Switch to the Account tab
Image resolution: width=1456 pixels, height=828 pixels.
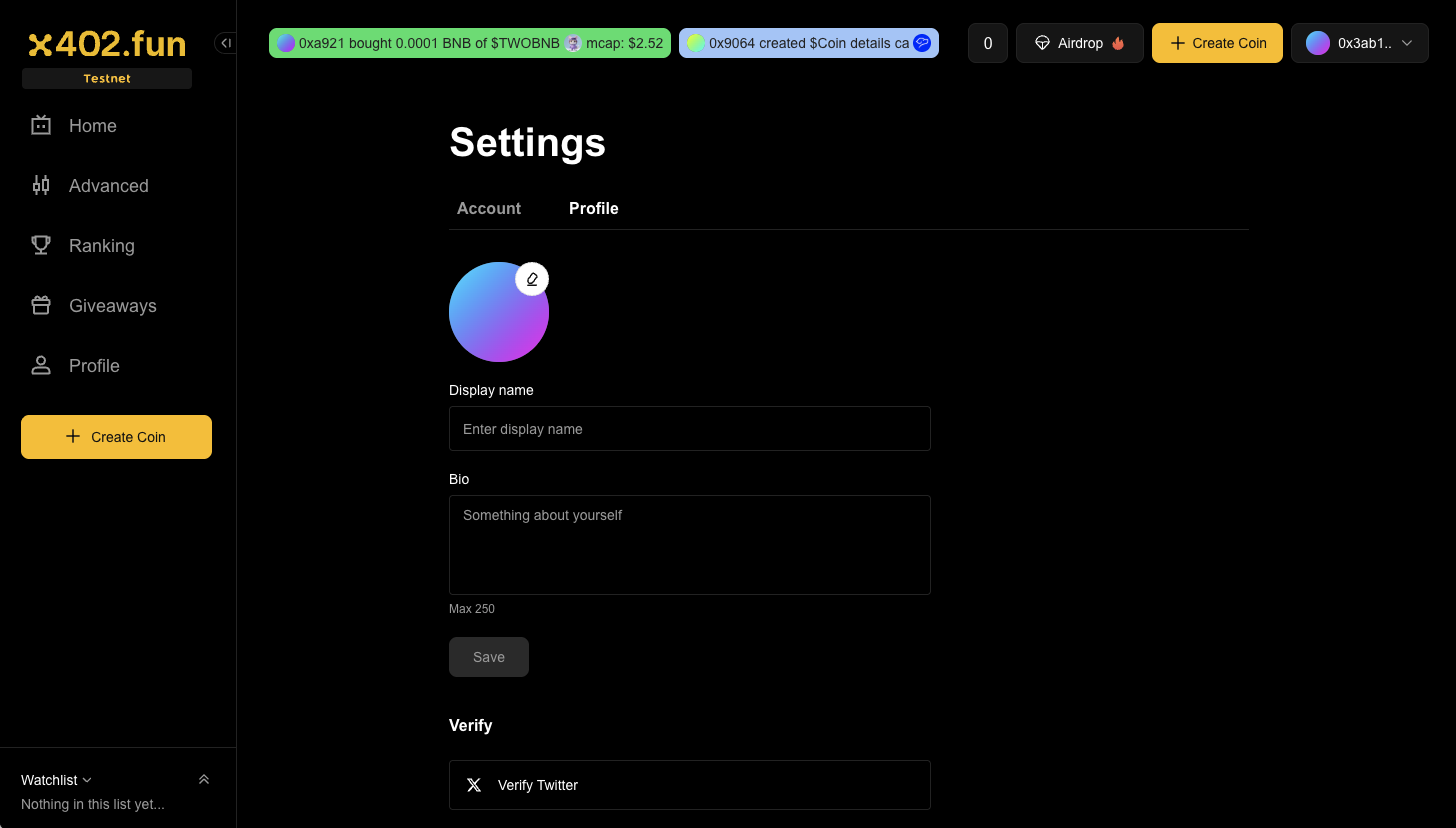click(x=489, y=208)
